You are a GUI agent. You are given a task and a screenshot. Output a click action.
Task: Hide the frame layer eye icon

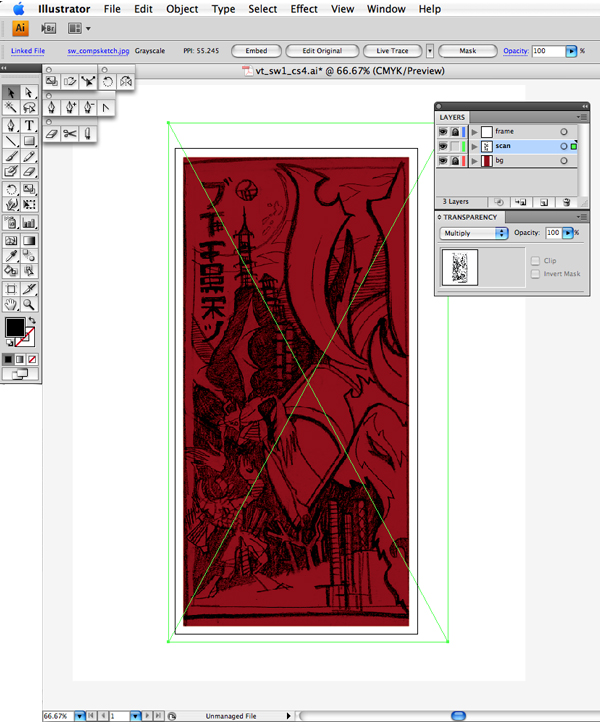[443, 132]
